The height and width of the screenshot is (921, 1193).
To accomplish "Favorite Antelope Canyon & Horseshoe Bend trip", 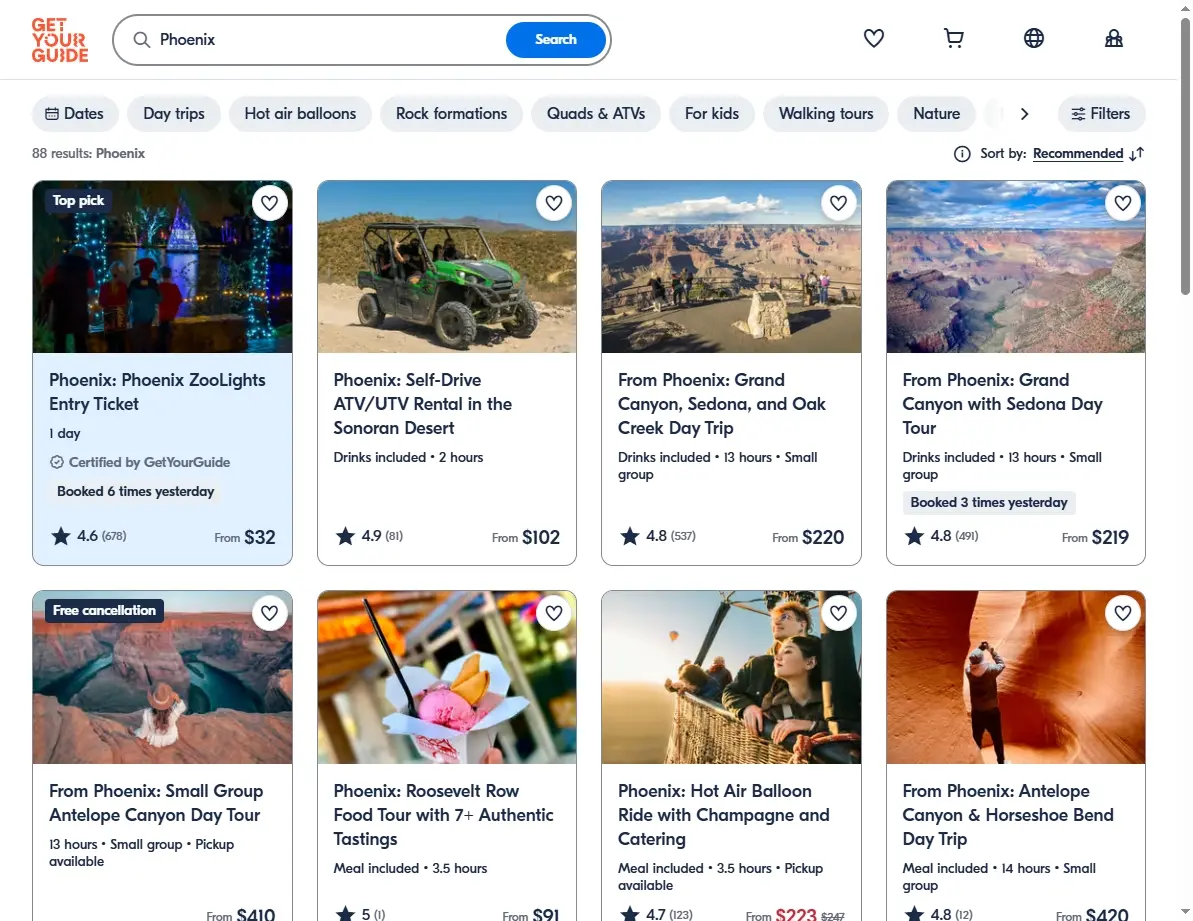I will 1123,613.
